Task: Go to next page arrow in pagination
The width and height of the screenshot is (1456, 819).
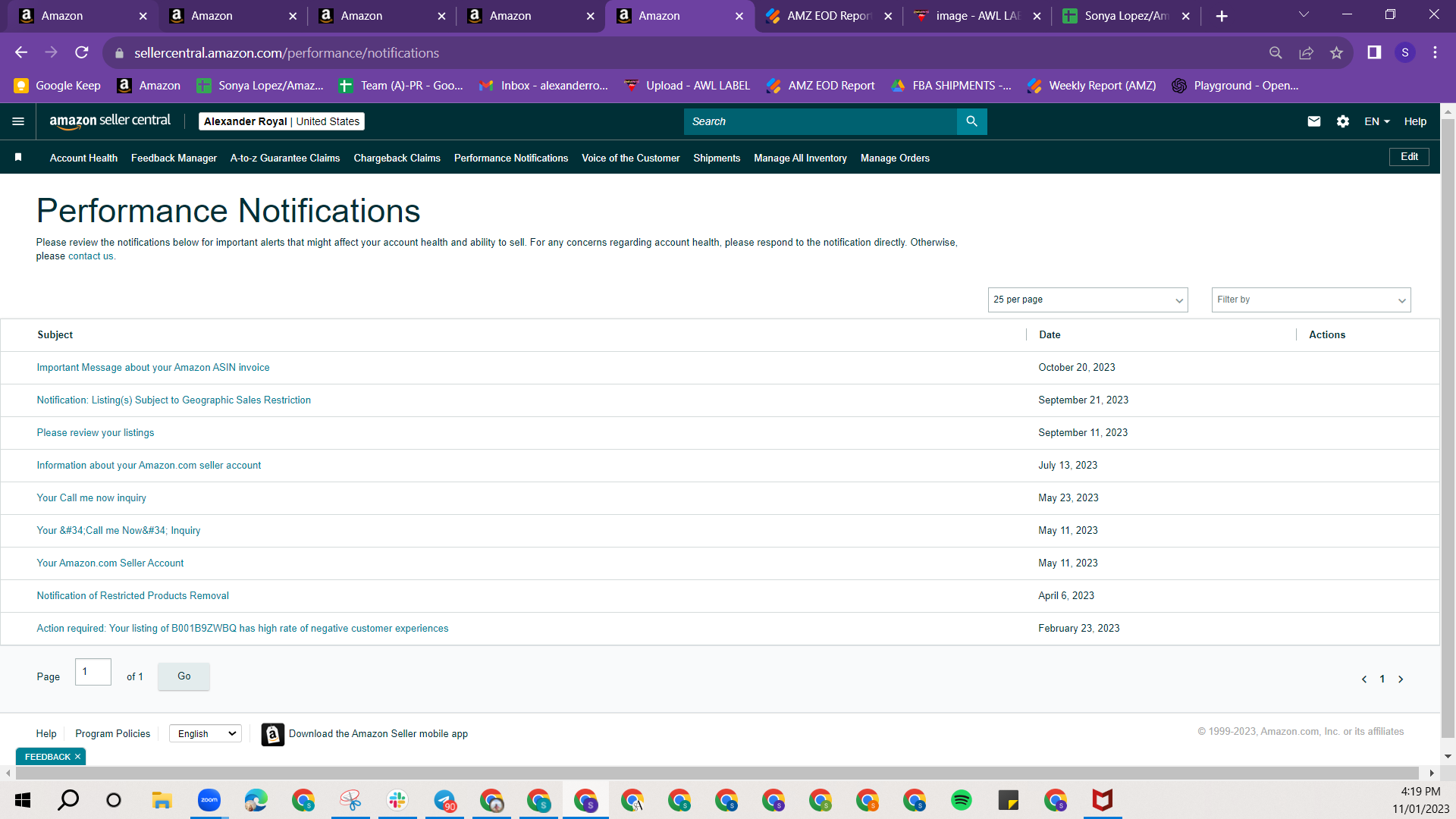Action: (1401, 679)
